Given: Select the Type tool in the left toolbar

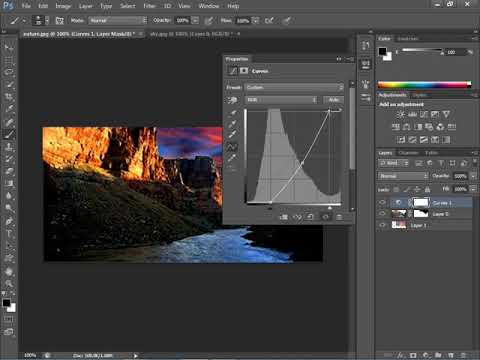Looking at the screenshot, I should pyautogui.click(x=9, y=233).
